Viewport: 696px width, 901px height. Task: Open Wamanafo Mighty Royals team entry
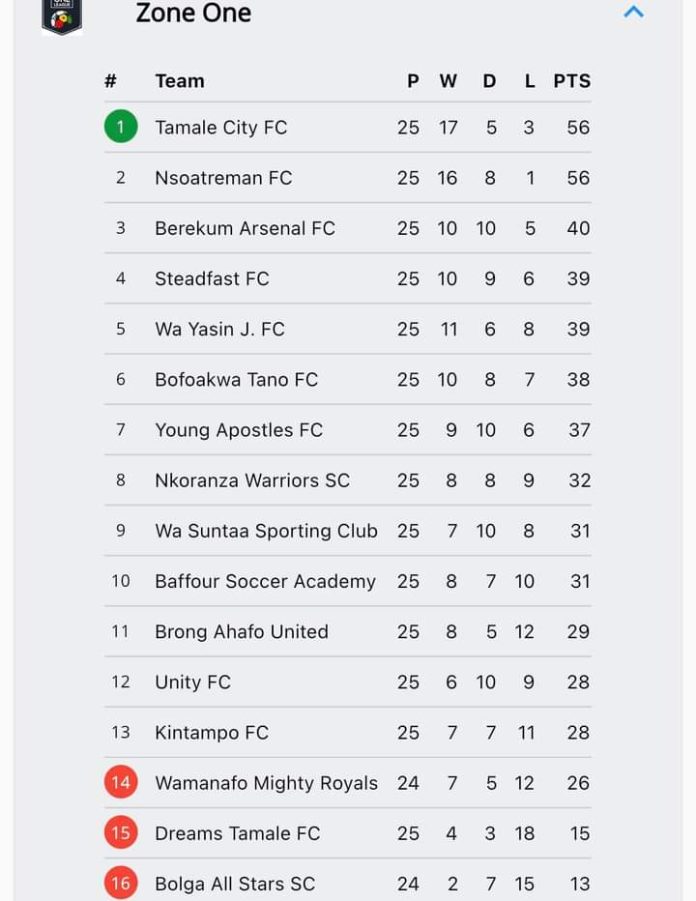(266, 783)
